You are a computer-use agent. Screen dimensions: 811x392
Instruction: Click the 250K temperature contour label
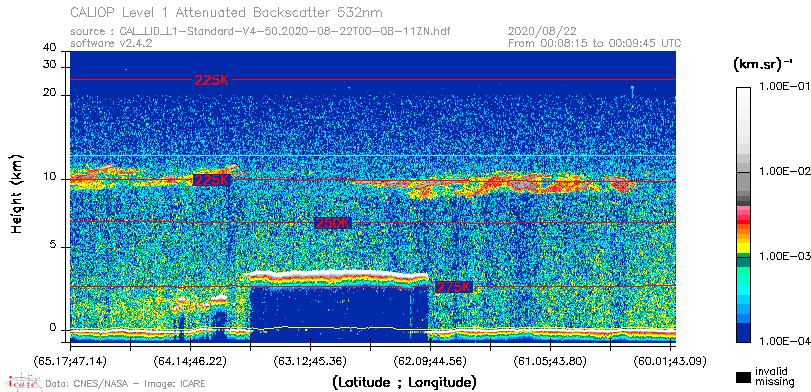(333, 223)
